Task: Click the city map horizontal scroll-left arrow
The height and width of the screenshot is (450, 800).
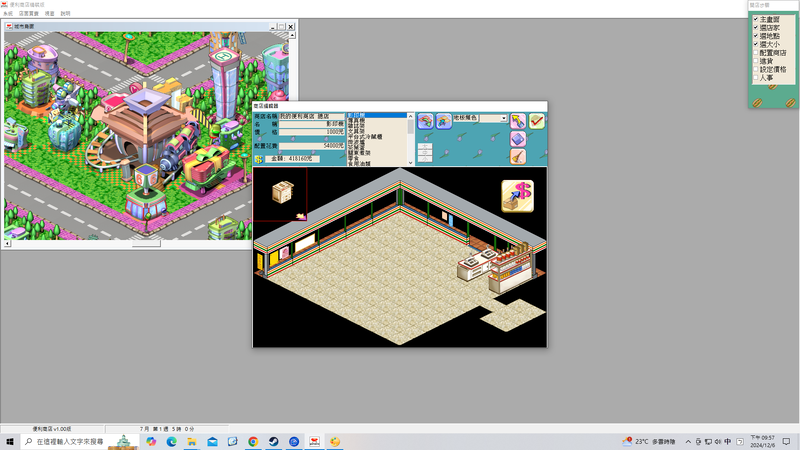Action: point(7,244)
